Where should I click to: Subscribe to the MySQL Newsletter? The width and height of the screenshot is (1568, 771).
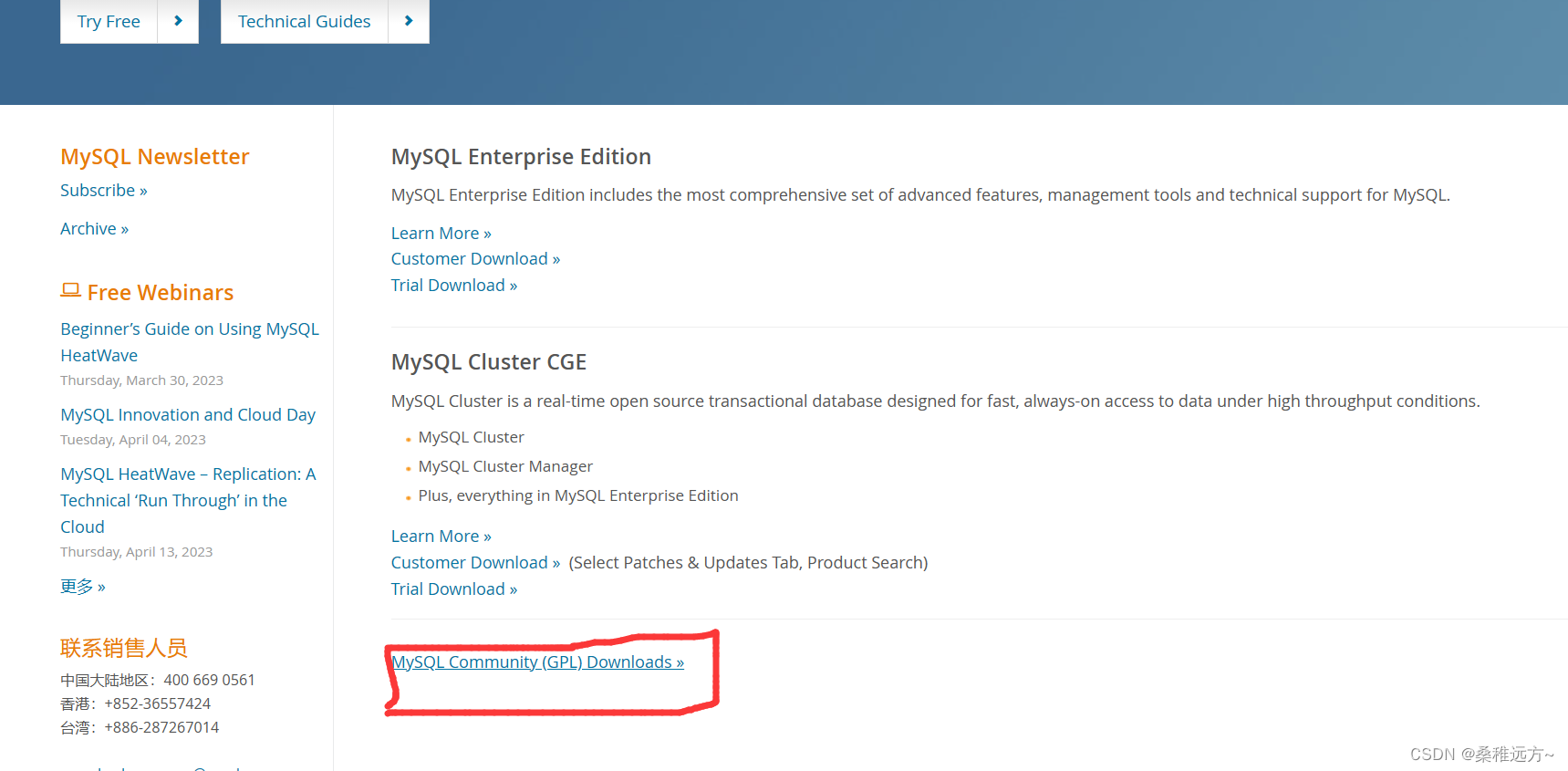tap(103, 190)
